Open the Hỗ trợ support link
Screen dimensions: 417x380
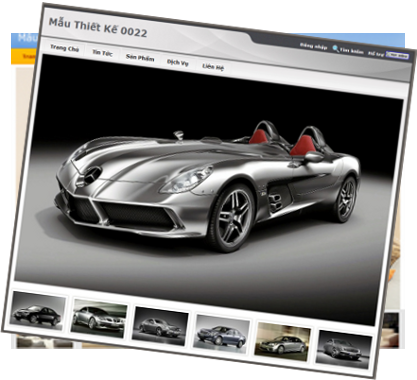tap(376, 53)
